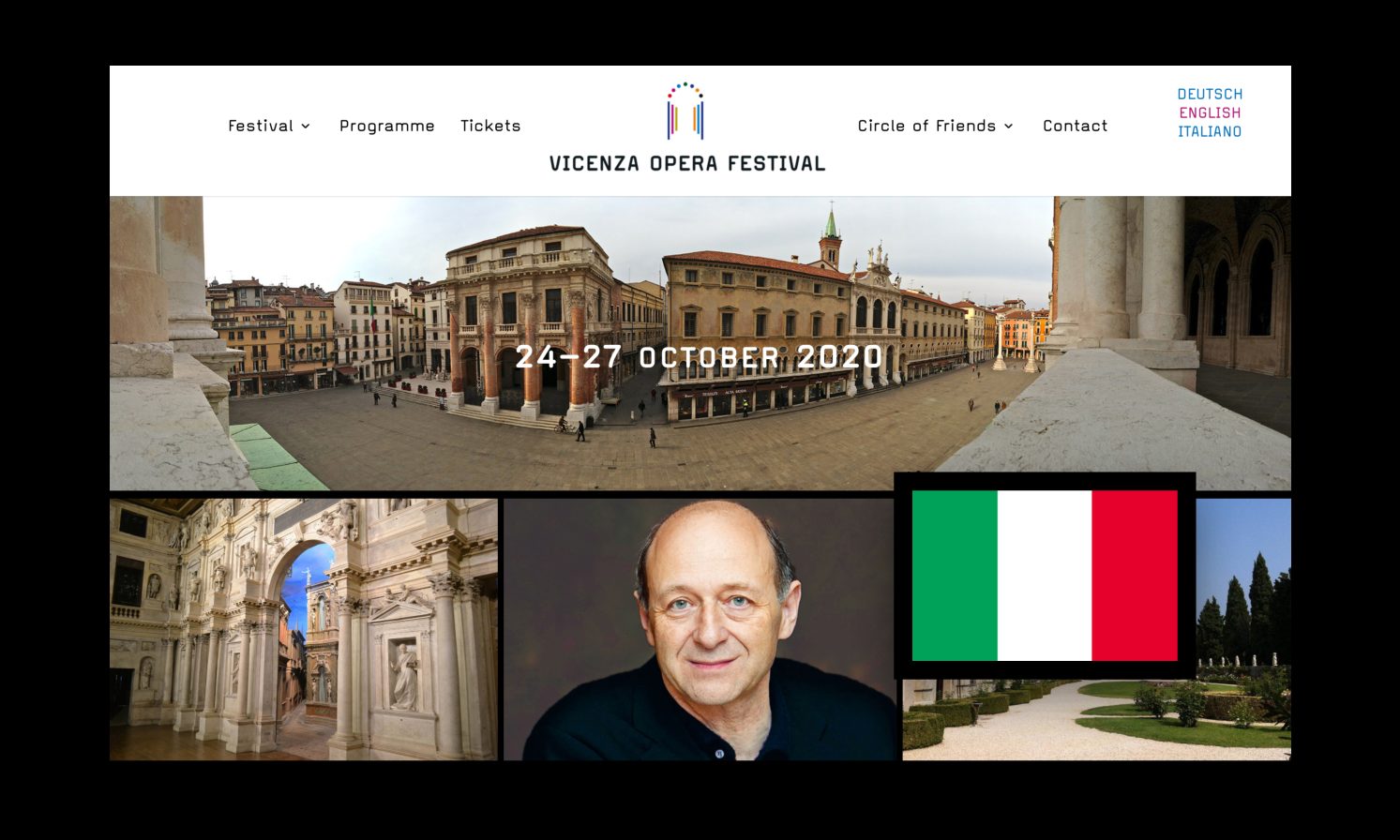The height and width of the screenshot is (840, 1400).
Task: Click the Circle of Friends menu label
Action: coord(926,126)
